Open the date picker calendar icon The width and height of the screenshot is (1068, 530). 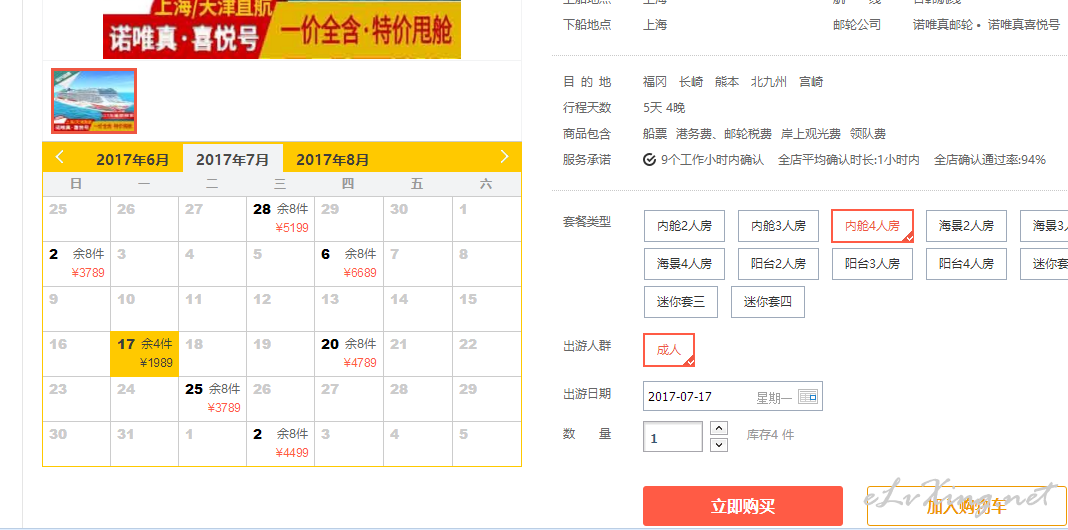(x=808, y=396)
